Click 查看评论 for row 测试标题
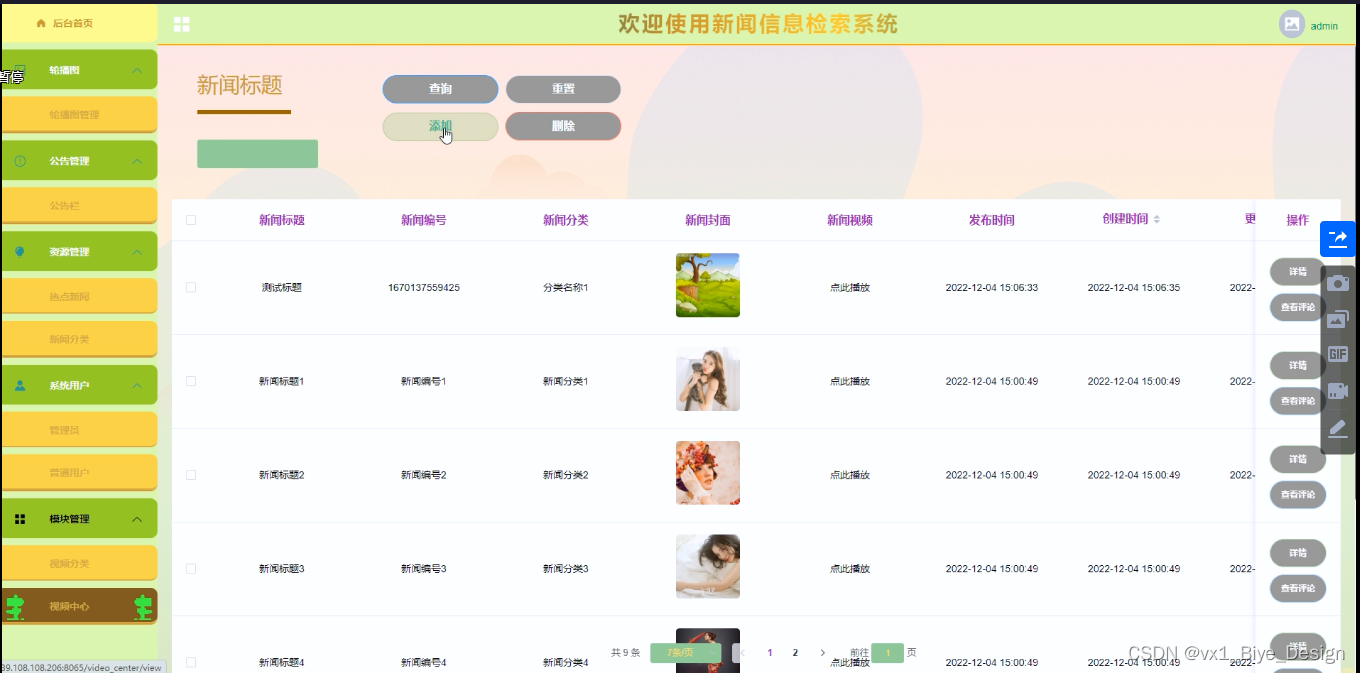This screenshot has height=673, width=1360. click(1298, 307)
